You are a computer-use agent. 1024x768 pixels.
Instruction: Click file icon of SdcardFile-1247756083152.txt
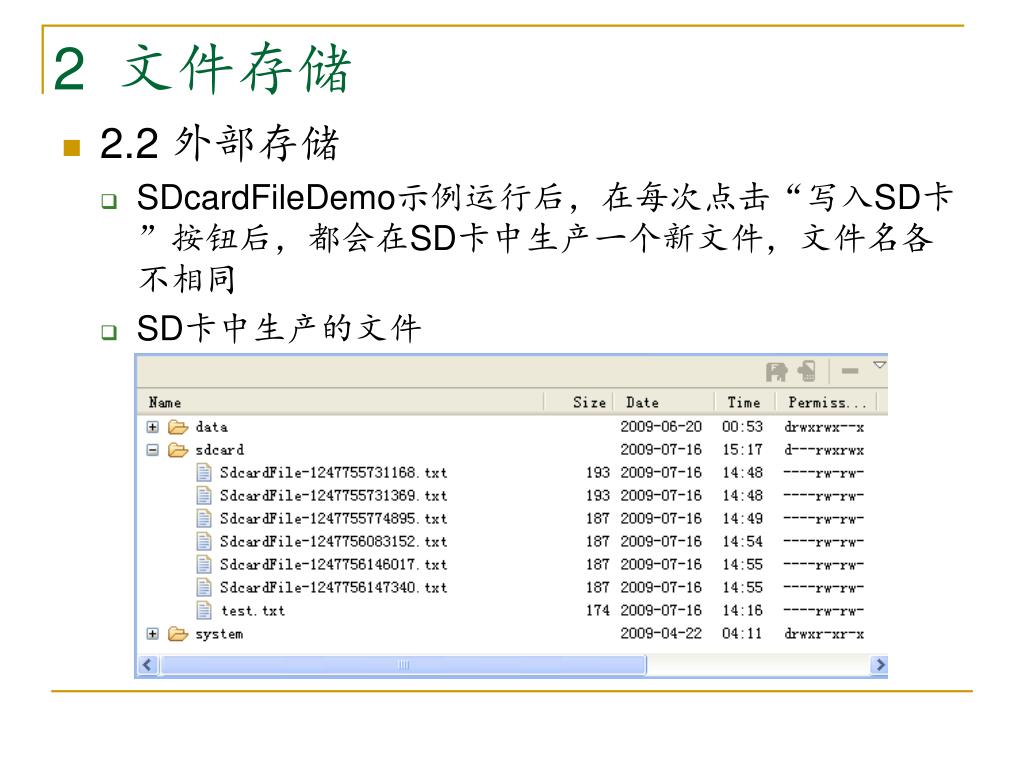click(204, 541)
